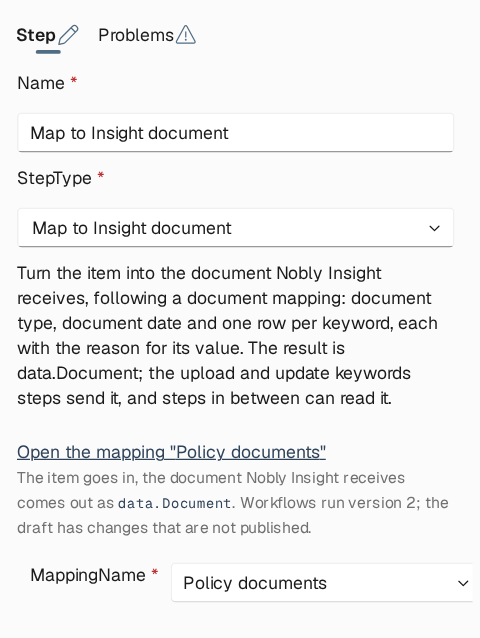Focus the Name input field
The width and height of the screenshot is (480, 638).
point(235,133)
